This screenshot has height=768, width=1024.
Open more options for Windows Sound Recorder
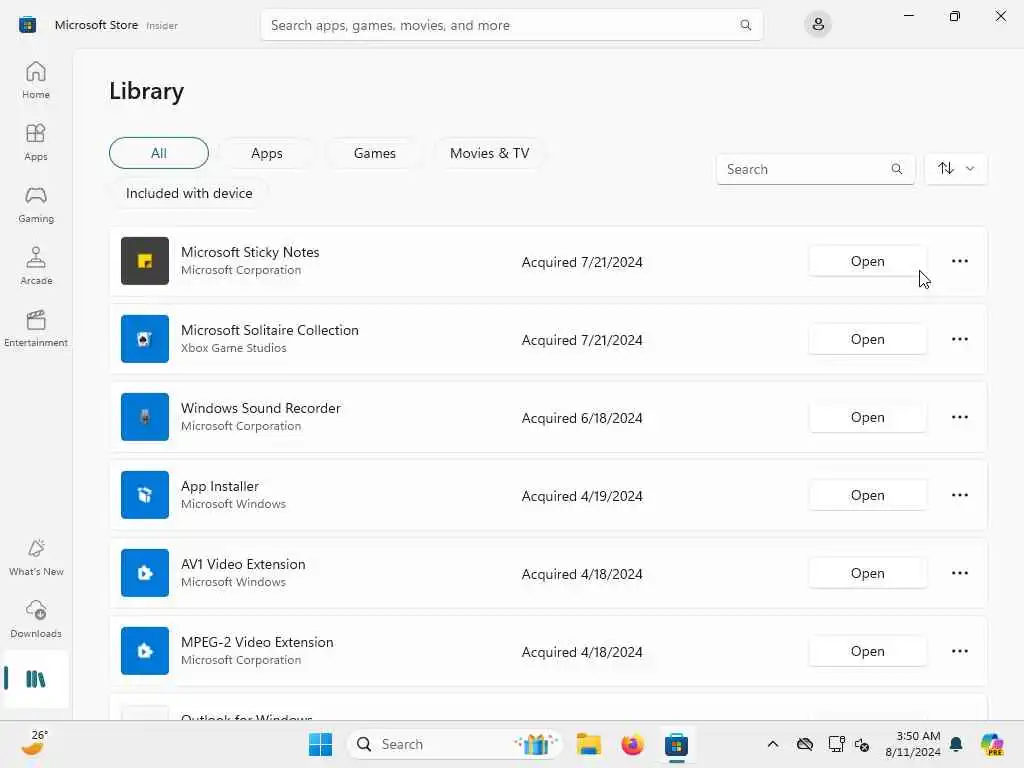pos(959,417)
